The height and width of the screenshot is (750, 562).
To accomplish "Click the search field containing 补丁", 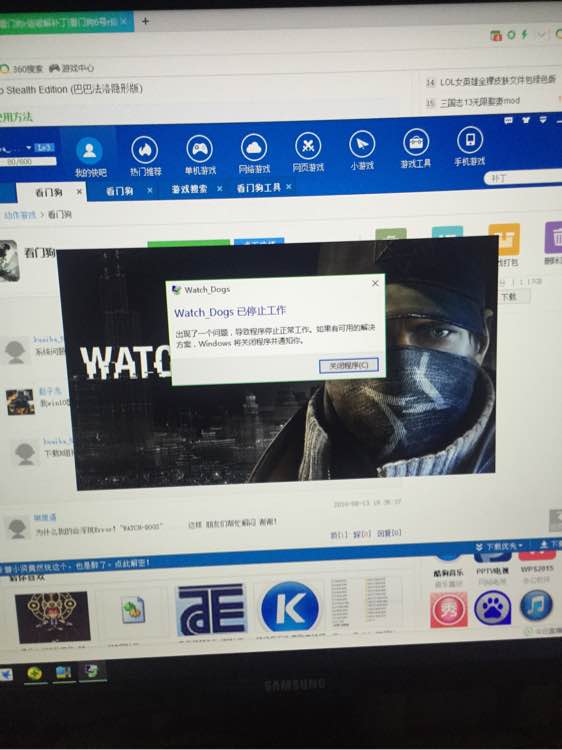I will coord(523,177).
